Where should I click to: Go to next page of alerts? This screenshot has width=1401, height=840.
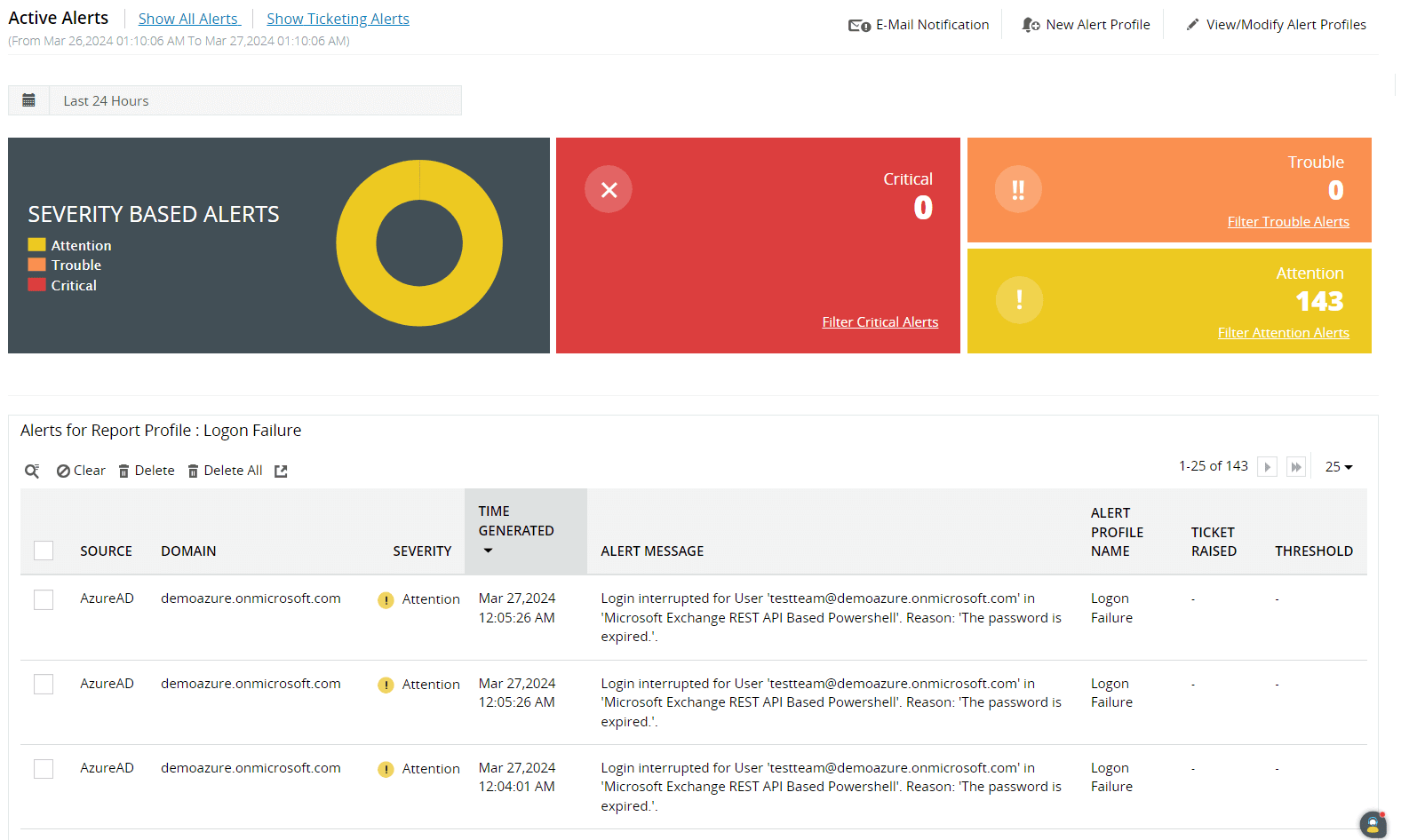coord(1267,467)
